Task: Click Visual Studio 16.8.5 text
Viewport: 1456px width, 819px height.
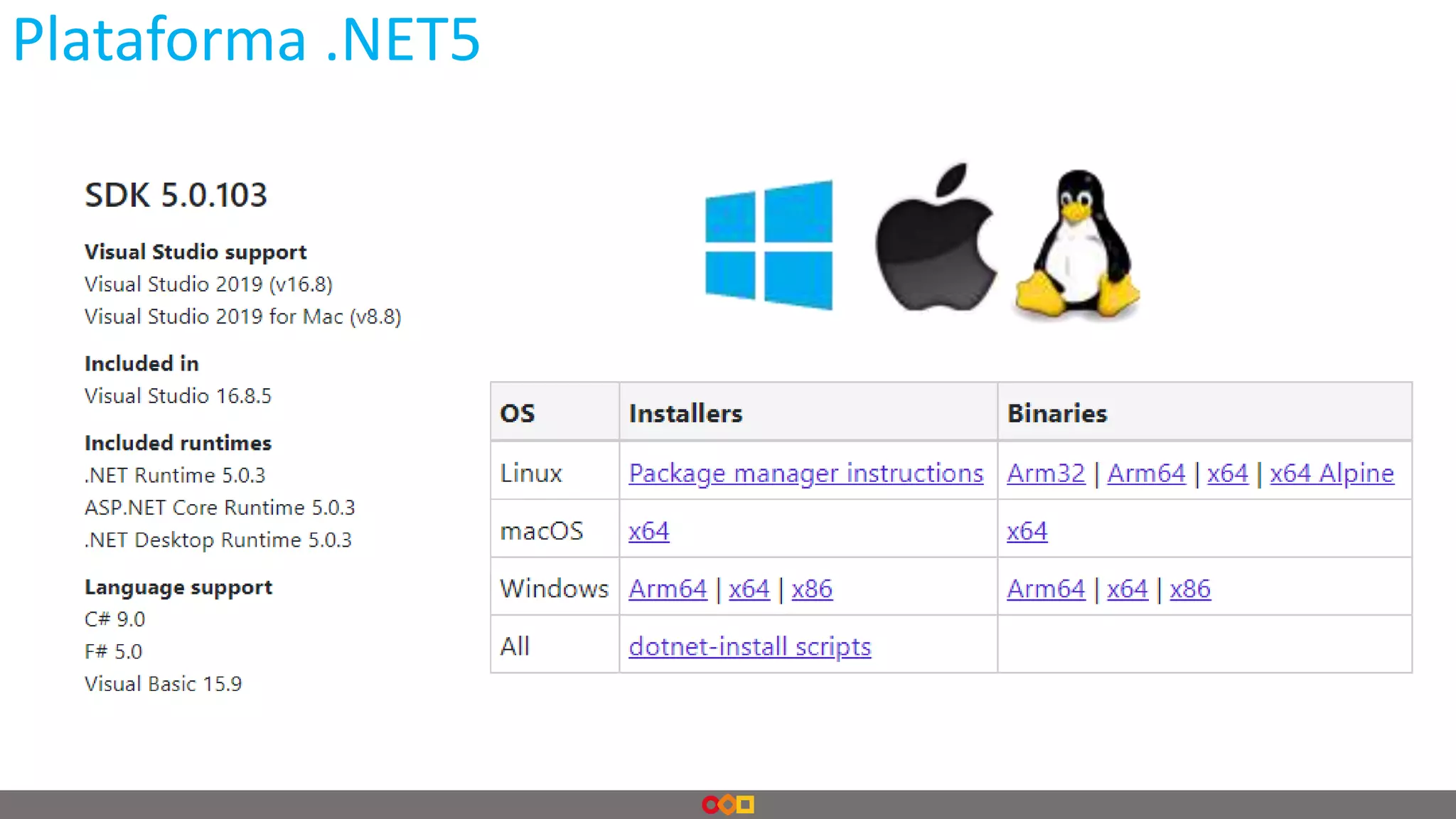Action: tap(178, 396)
